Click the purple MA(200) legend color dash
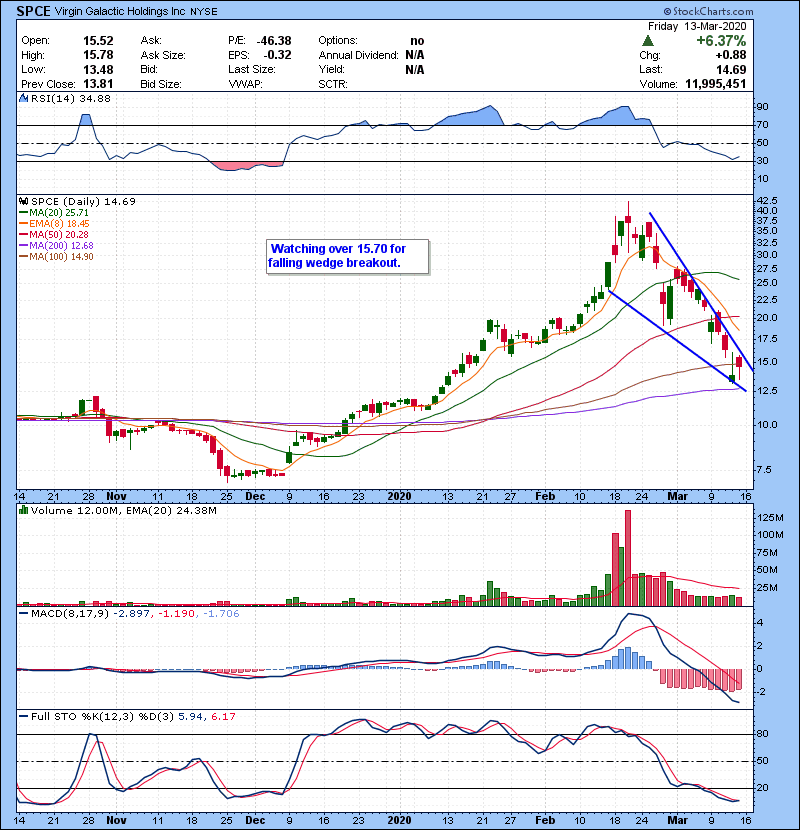Viewport: 800px width, 830px height. [x=23, y=246]
